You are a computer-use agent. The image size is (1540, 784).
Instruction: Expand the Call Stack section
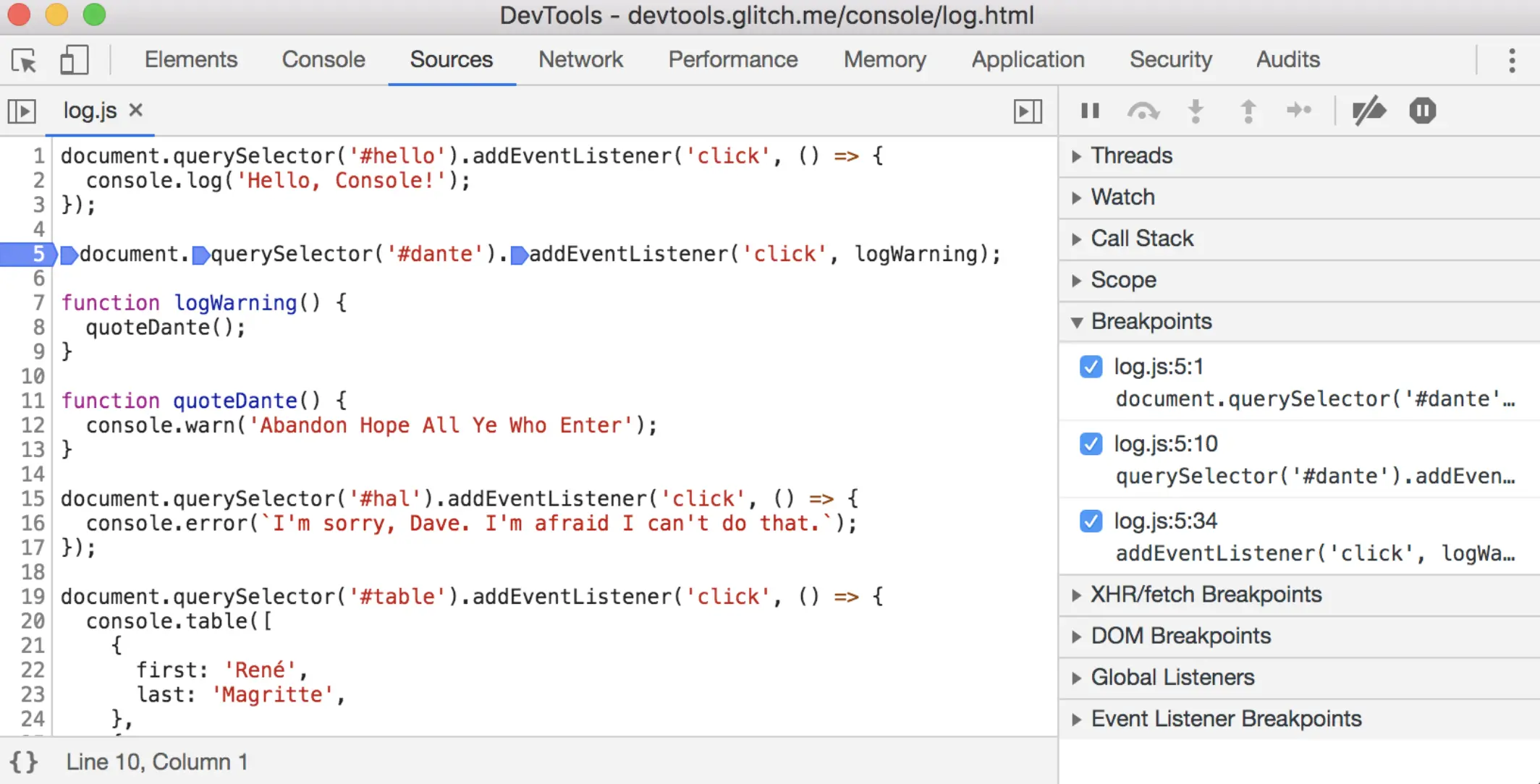click(x=1141, y=239)
